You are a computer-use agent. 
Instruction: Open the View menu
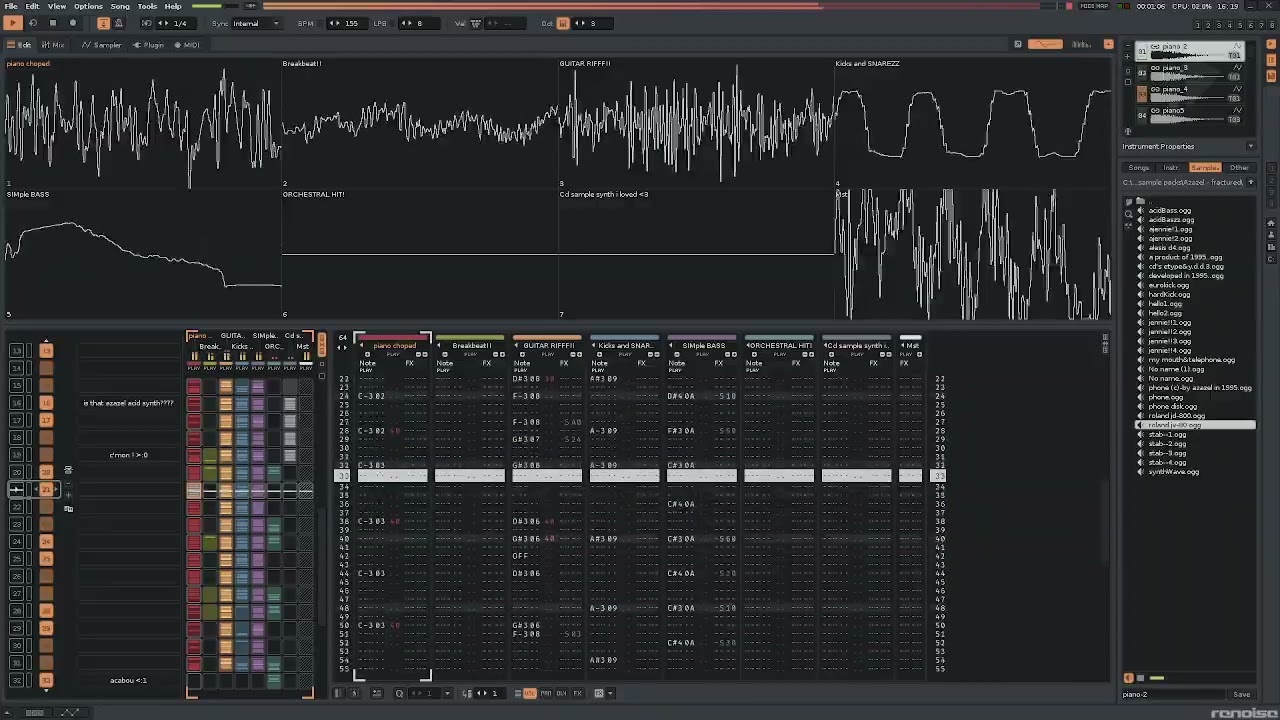[57, 6]
